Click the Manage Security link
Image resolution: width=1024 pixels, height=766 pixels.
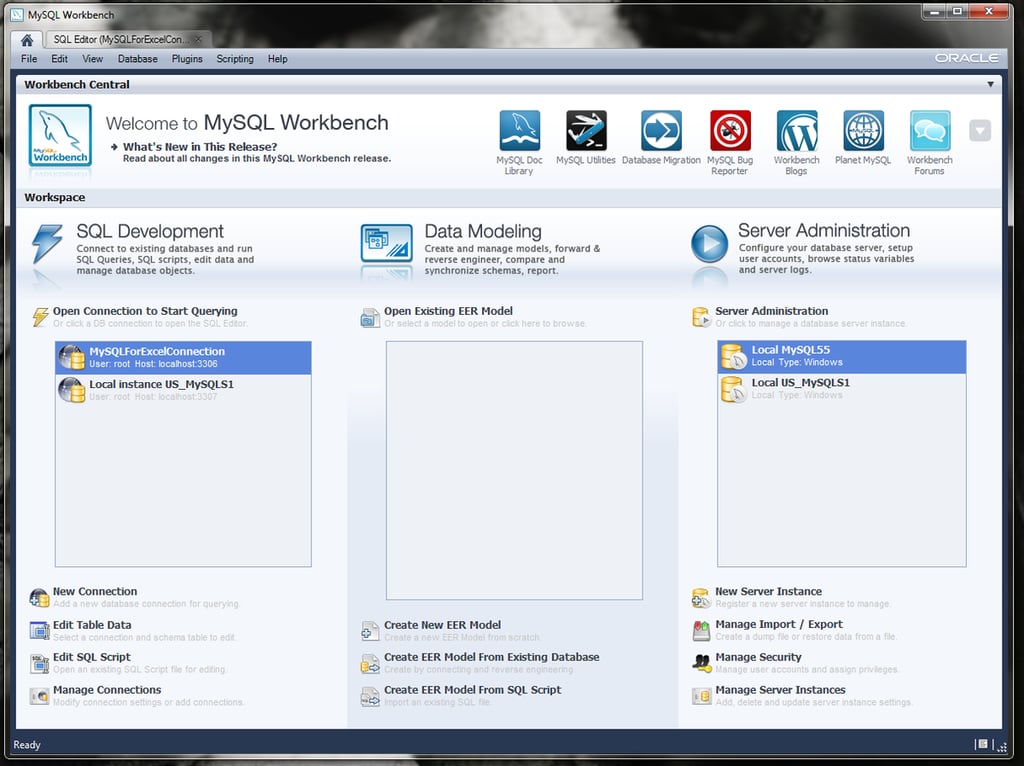pos(758,657)
